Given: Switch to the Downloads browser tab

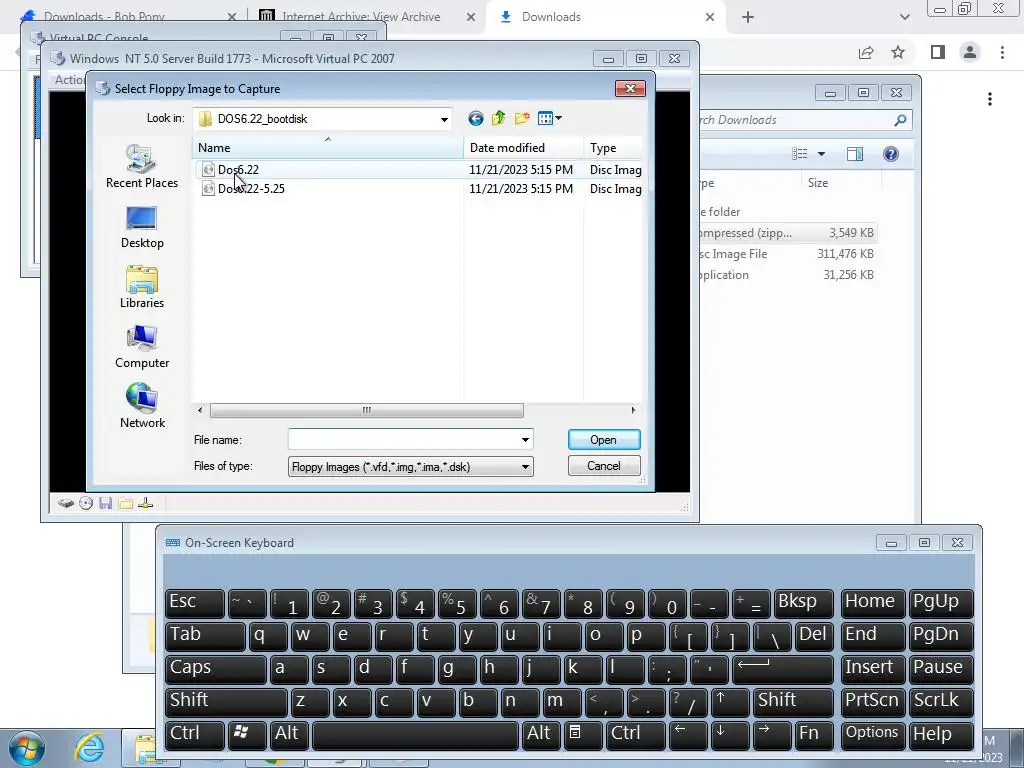Looking at the screenshot, I should pyautogui.click(x=604, y=17).
